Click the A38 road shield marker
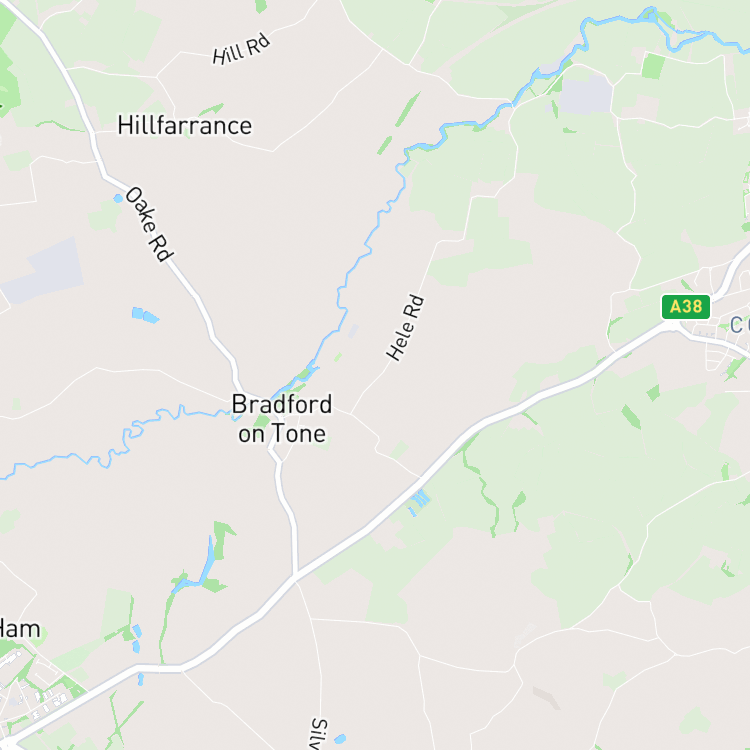 (x=685, y=307)
